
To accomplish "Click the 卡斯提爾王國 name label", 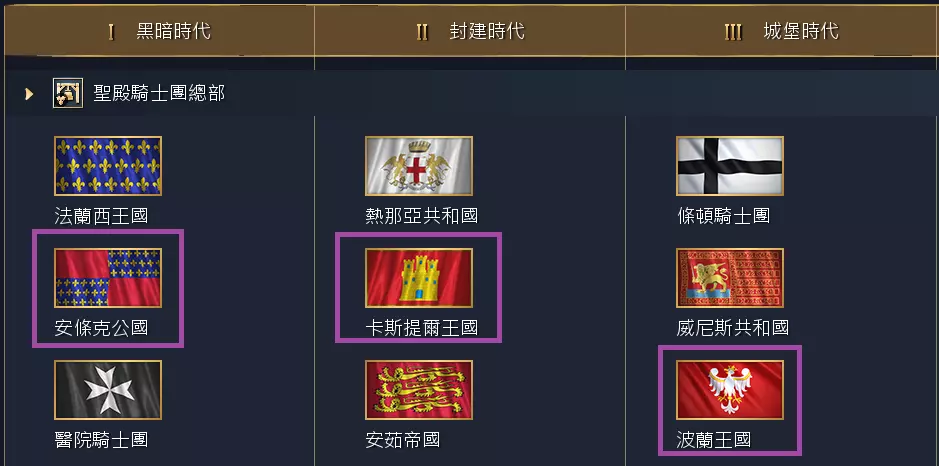I will [x=422, y=328].
